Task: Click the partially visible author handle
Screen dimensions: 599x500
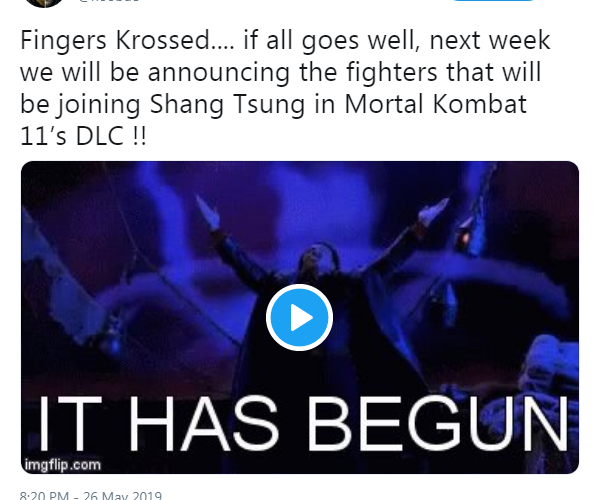Action: pos(109,1)
